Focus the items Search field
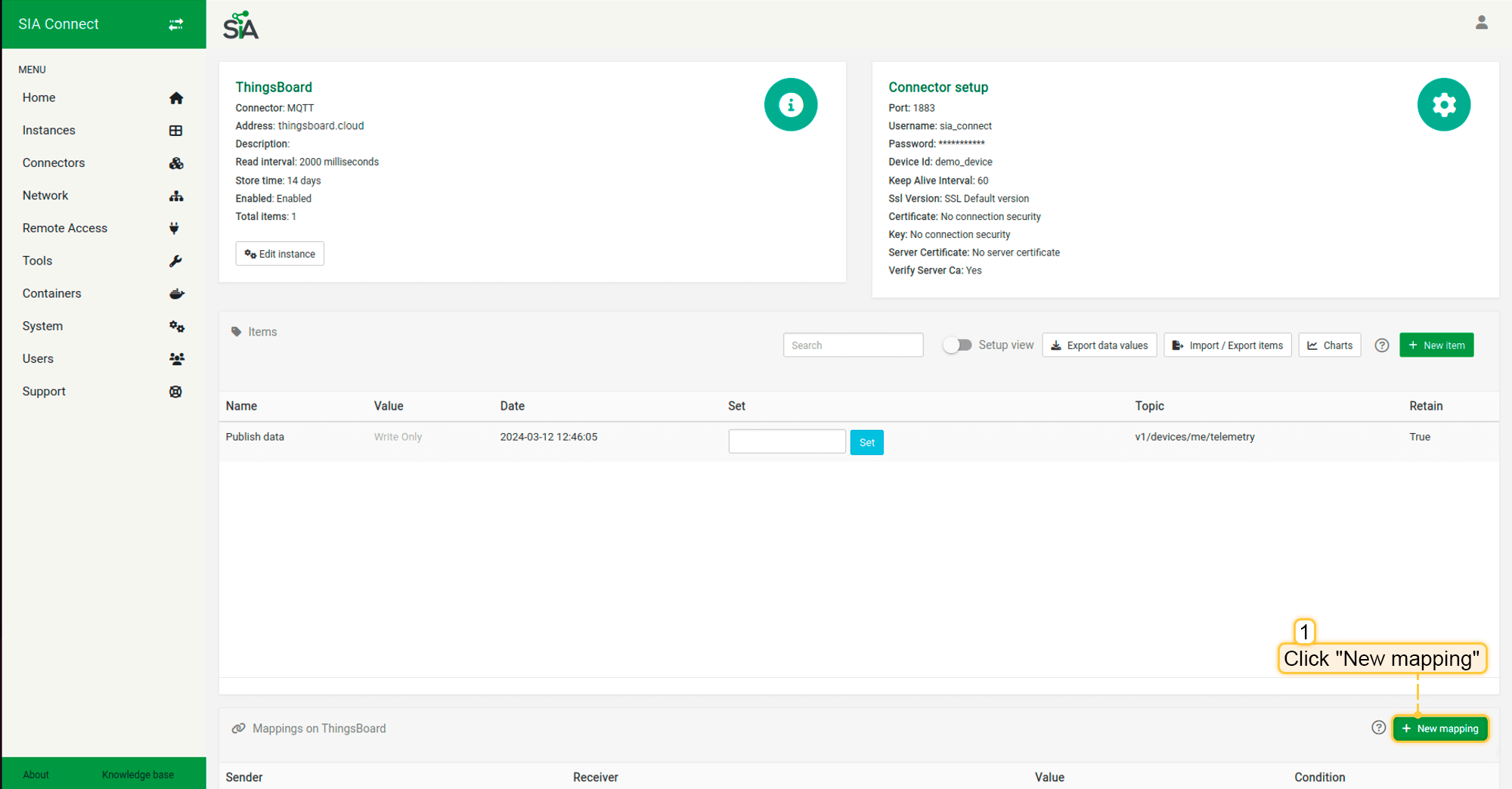 click(853, 345)
